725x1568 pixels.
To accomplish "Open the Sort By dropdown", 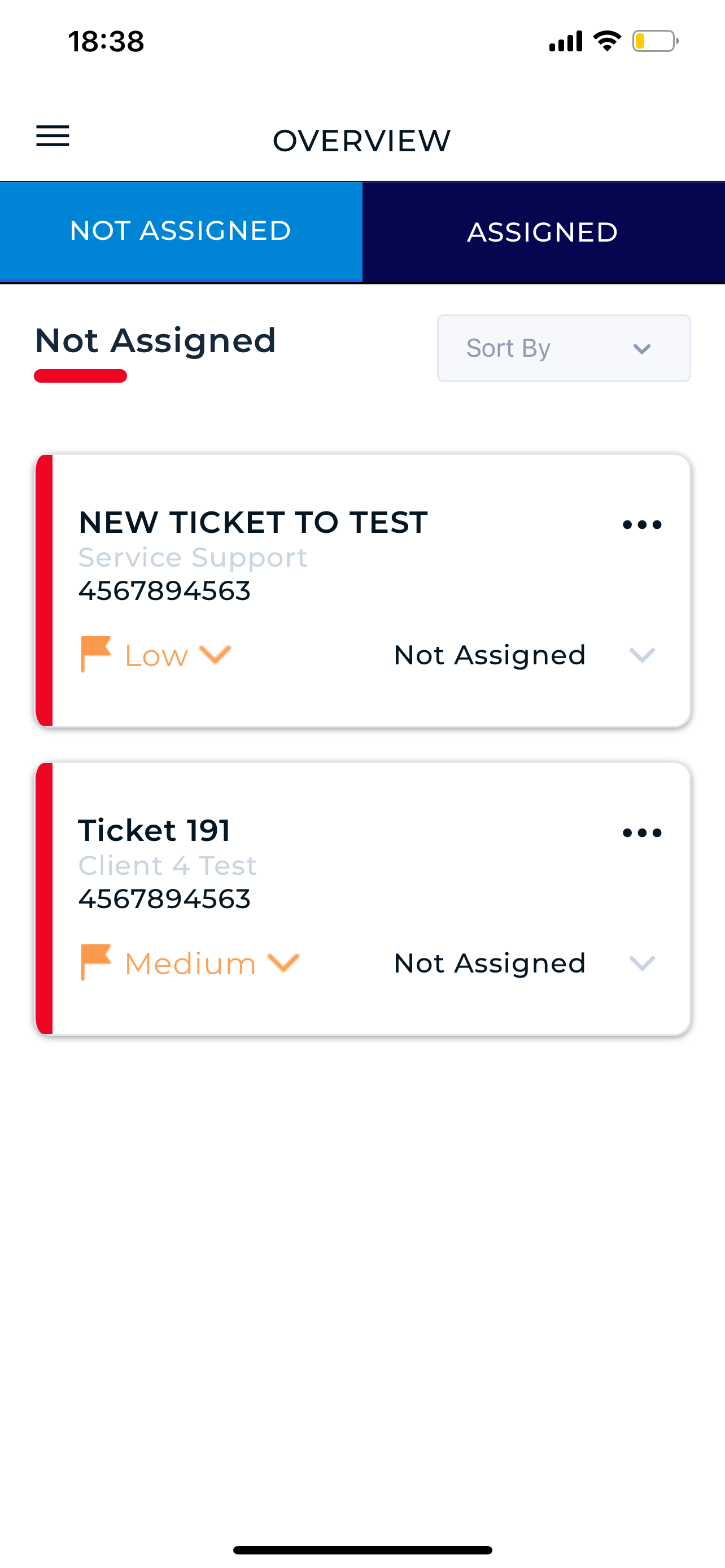I will 564,348.
